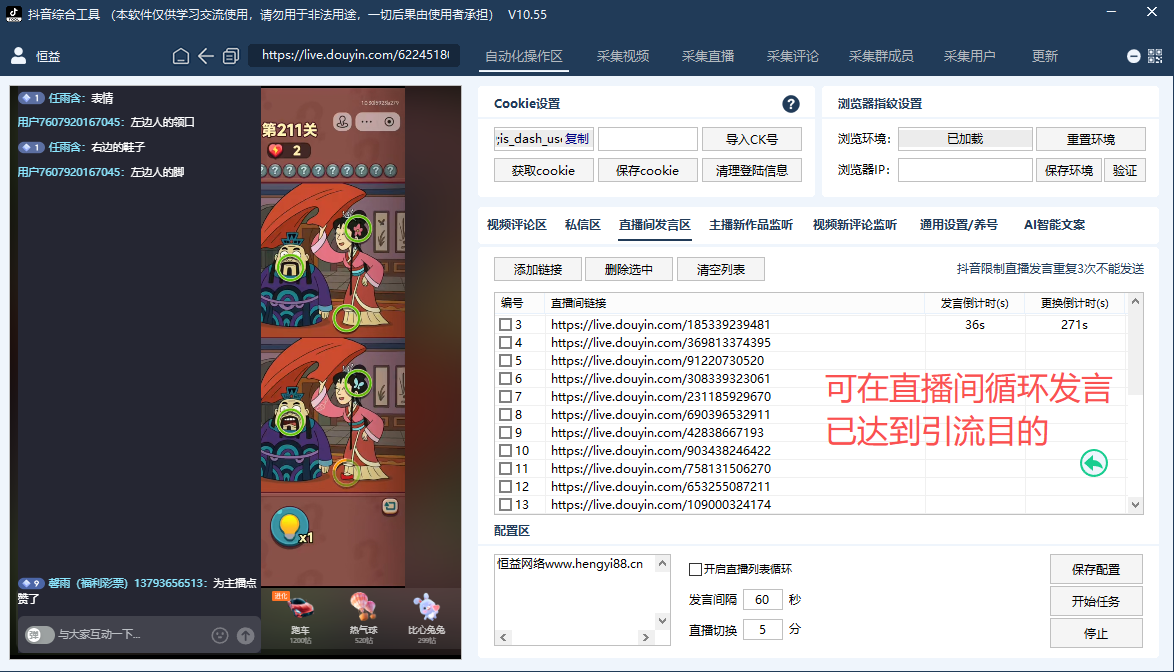Click the 获取cookie button

point(544,171)
